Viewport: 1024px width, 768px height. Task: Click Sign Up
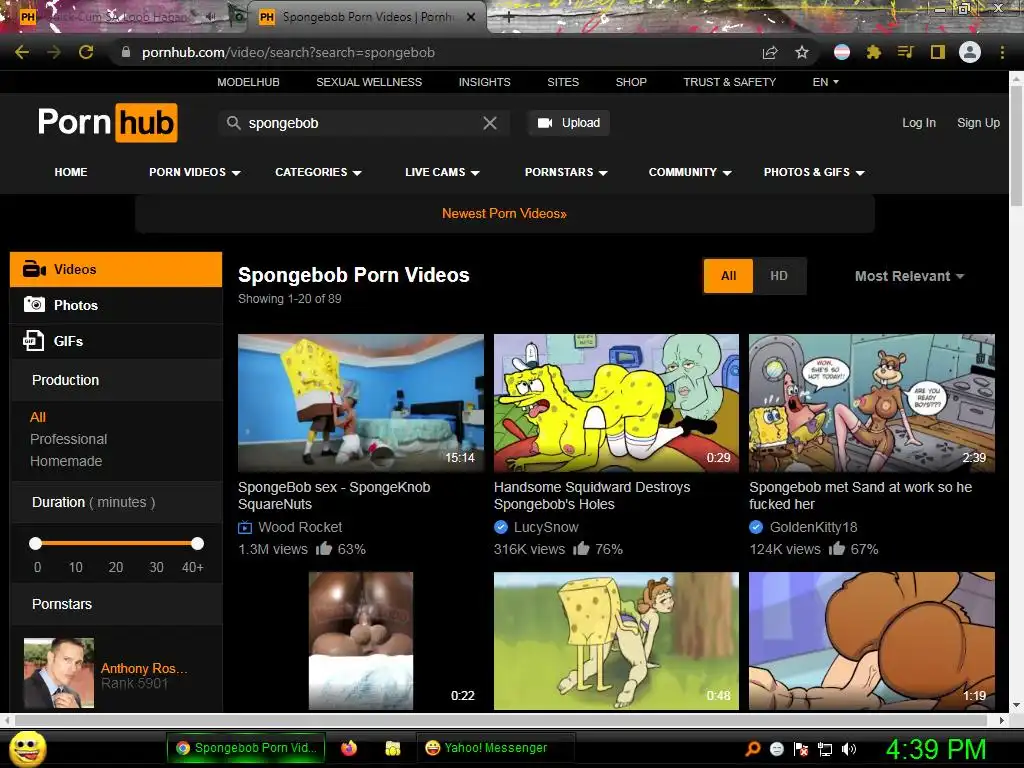pyautogui.click(x=978, y=123)
